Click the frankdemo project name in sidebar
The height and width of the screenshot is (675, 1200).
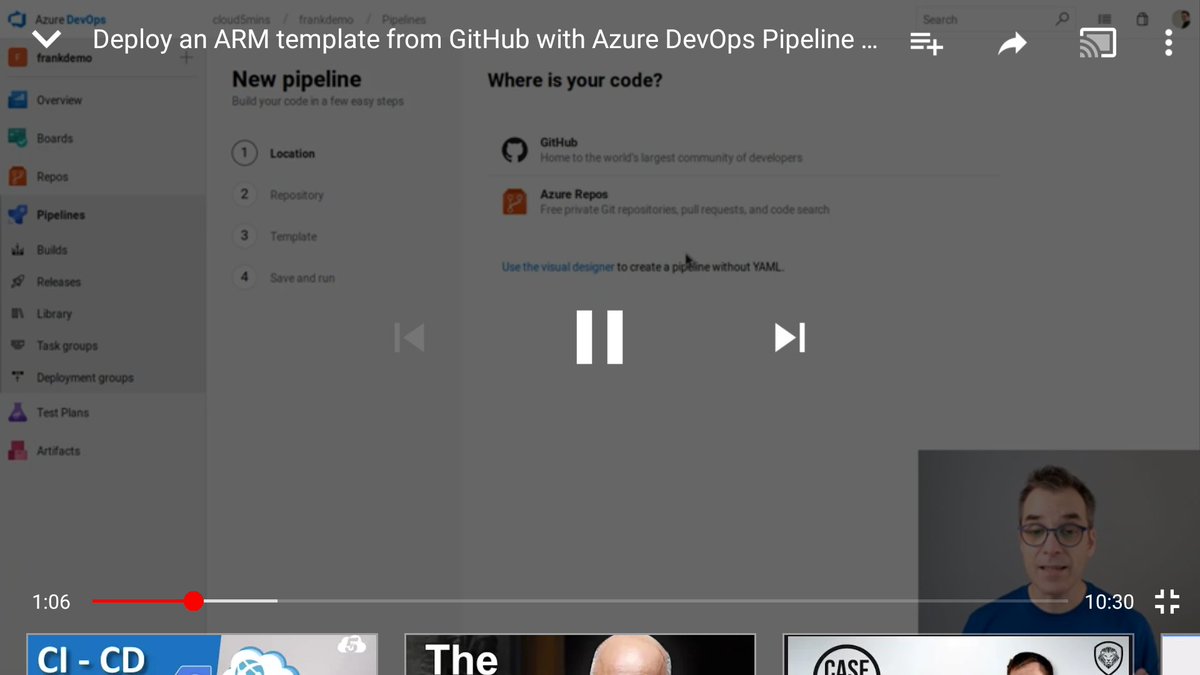pos(64,58)
